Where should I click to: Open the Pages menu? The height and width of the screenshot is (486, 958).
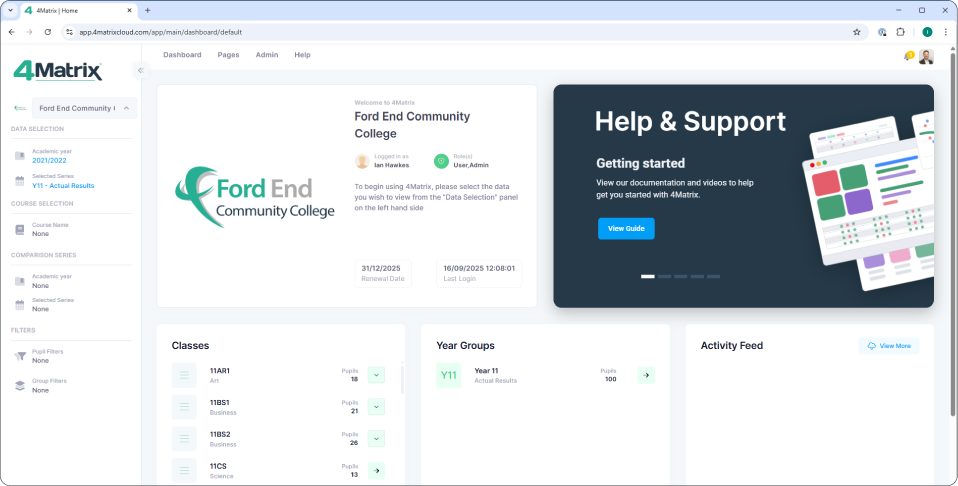click(x=228, y=55)
